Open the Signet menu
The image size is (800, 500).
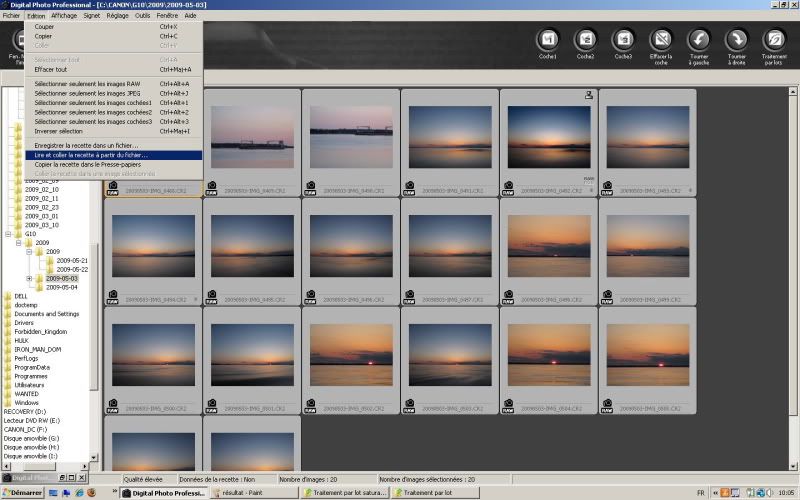pos(92,16)
